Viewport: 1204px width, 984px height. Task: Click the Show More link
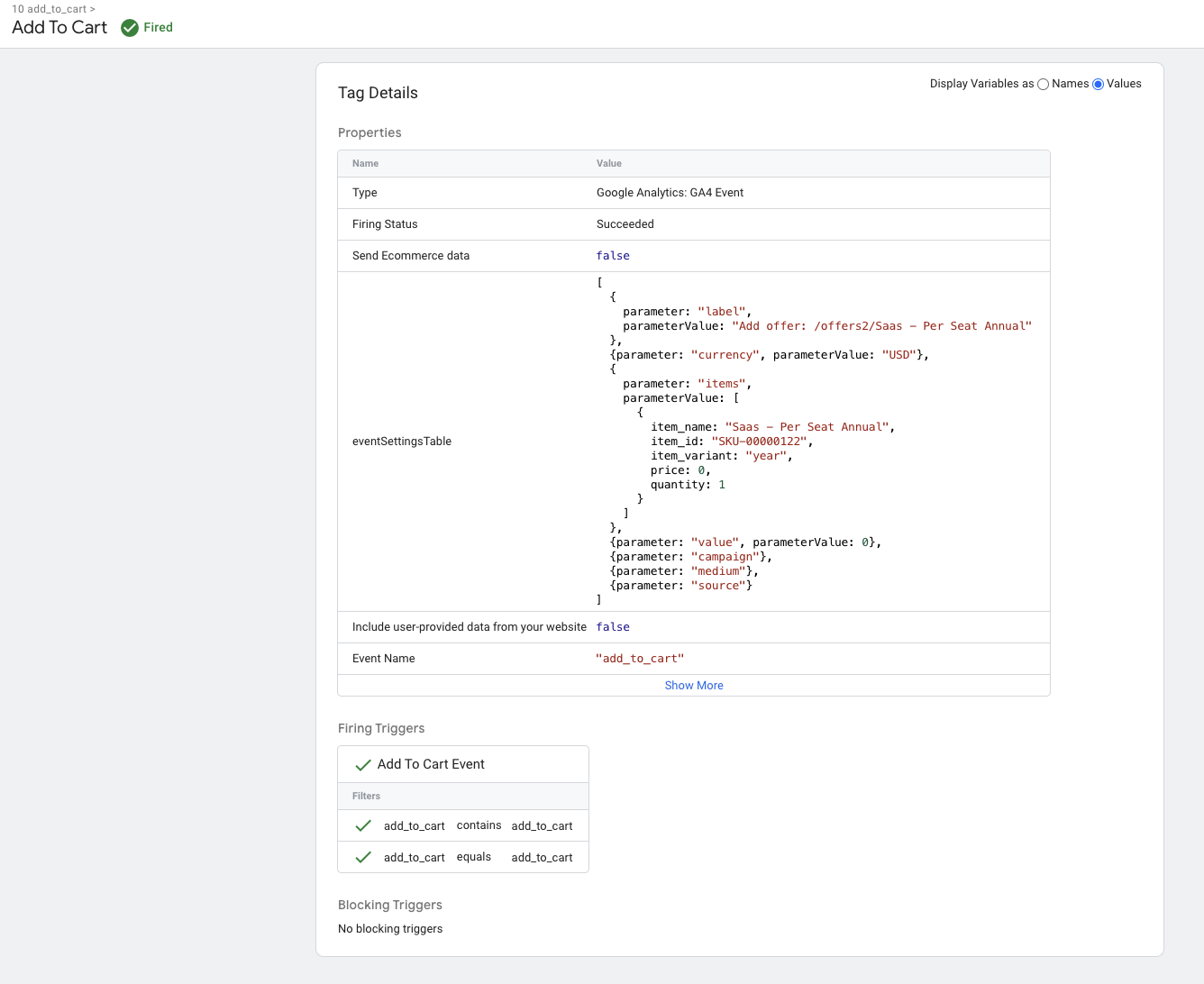[x=694, y=686]
